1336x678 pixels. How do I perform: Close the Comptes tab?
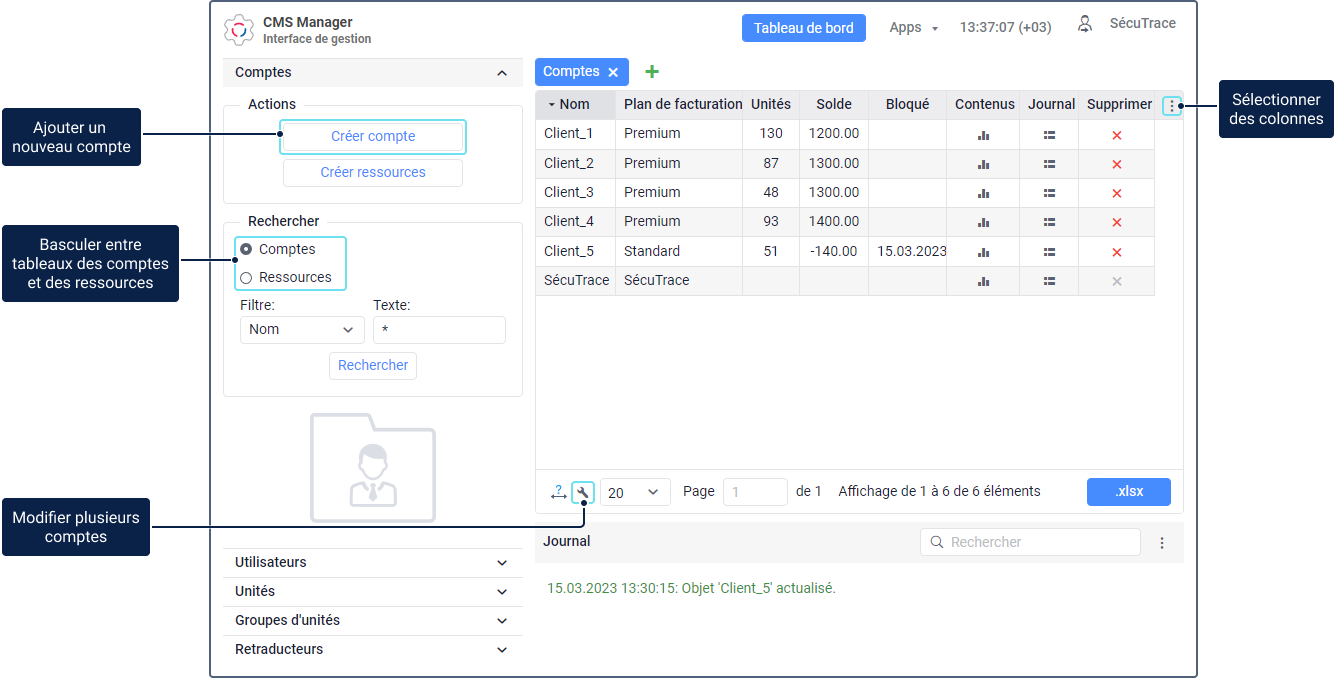point(613,72)
